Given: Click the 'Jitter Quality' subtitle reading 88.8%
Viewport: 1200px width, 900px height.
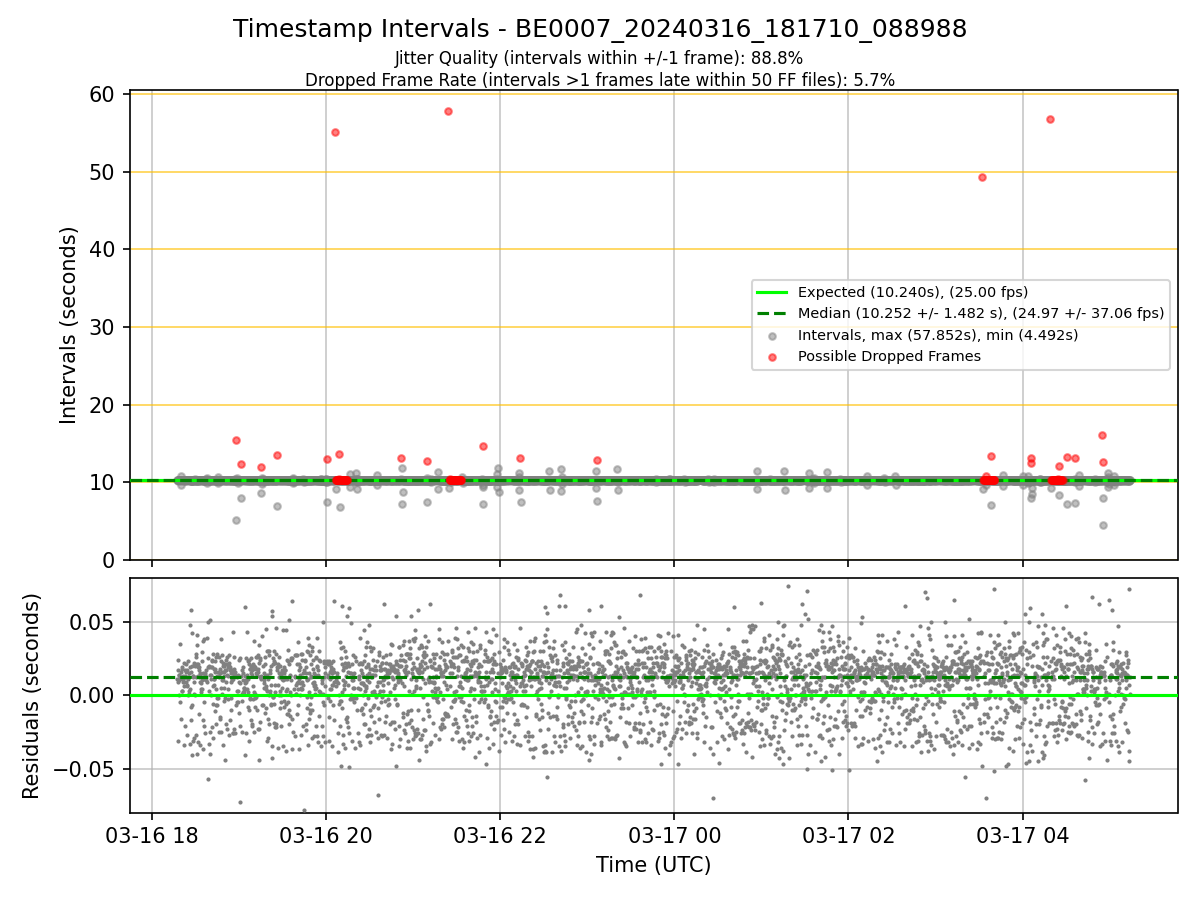Looking at the screenshot, I should [x=599, y=58].
